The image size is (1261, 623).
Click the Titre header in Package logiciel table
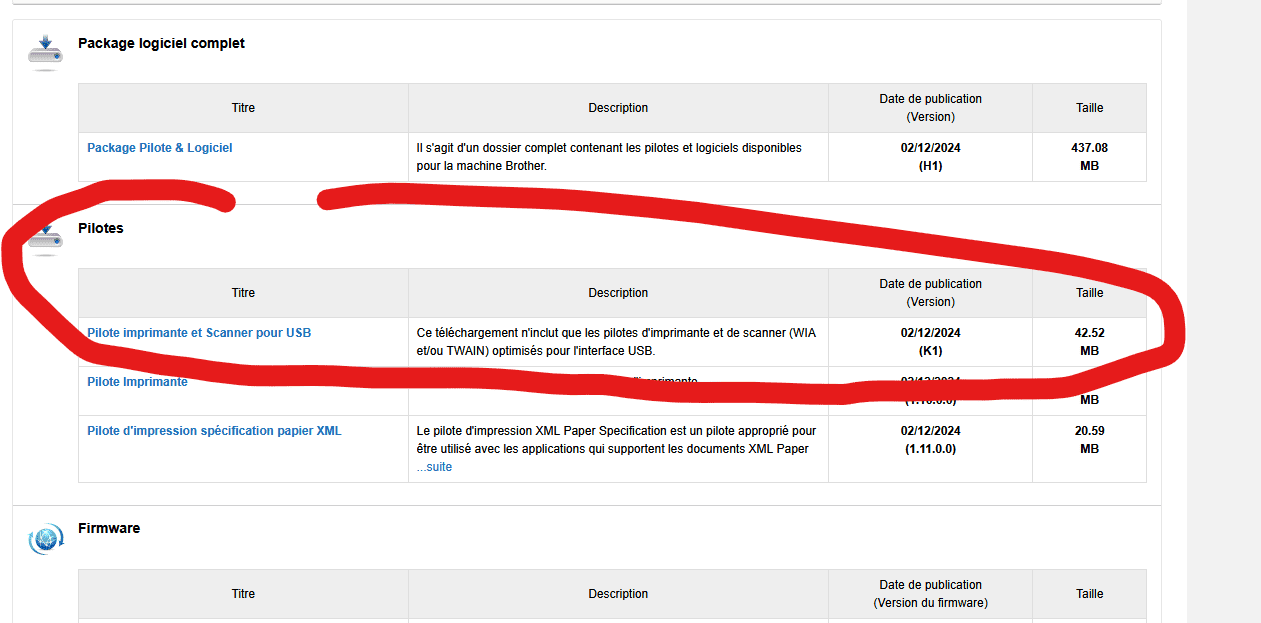tap(243, 108)
